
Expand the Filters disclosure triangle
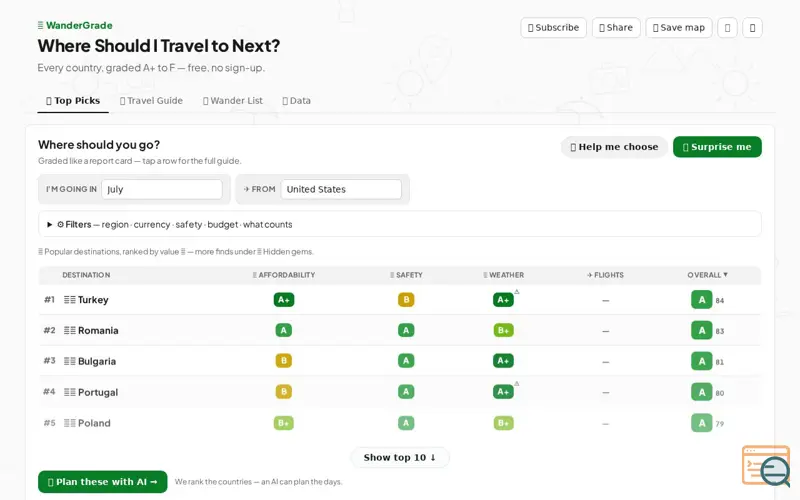click(49, 224)
